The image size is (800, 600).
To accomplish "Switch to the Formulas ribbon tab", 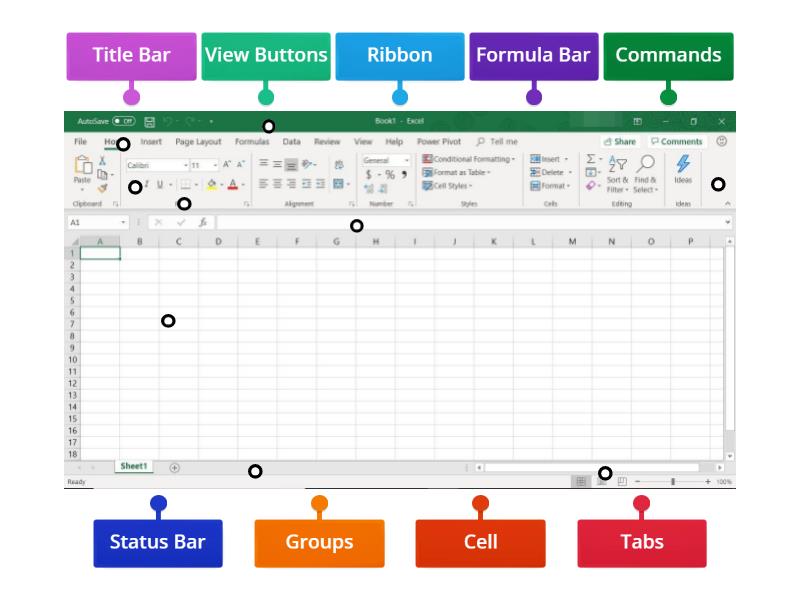I will tap(252, 142).
